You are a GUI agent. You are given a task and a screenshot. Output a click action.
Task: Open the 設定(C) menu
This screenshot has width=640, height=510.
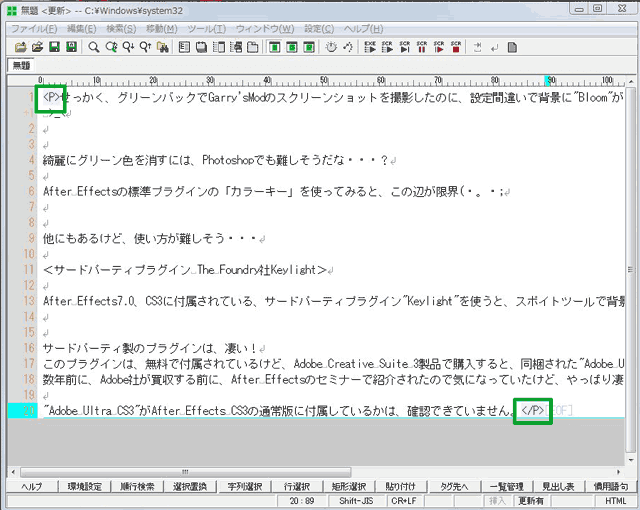pos(319,28)
